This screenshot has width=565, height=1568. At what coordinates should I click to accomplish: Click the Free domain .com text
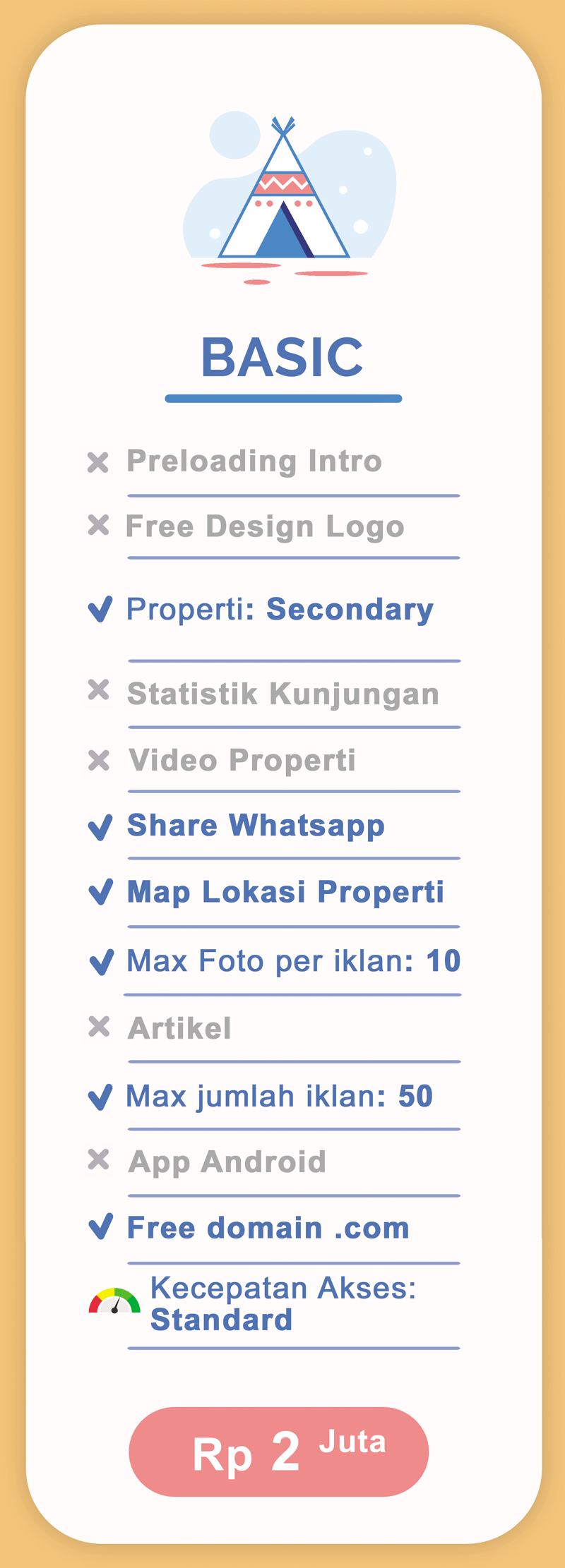point(268,1228)
